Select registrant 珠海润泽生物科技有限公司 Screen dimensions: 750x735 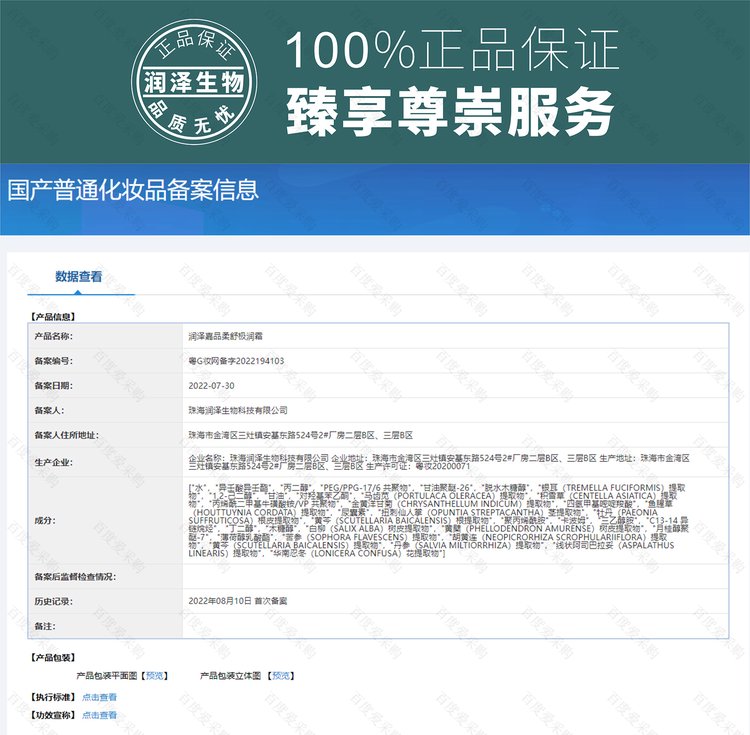coord(238,410)
